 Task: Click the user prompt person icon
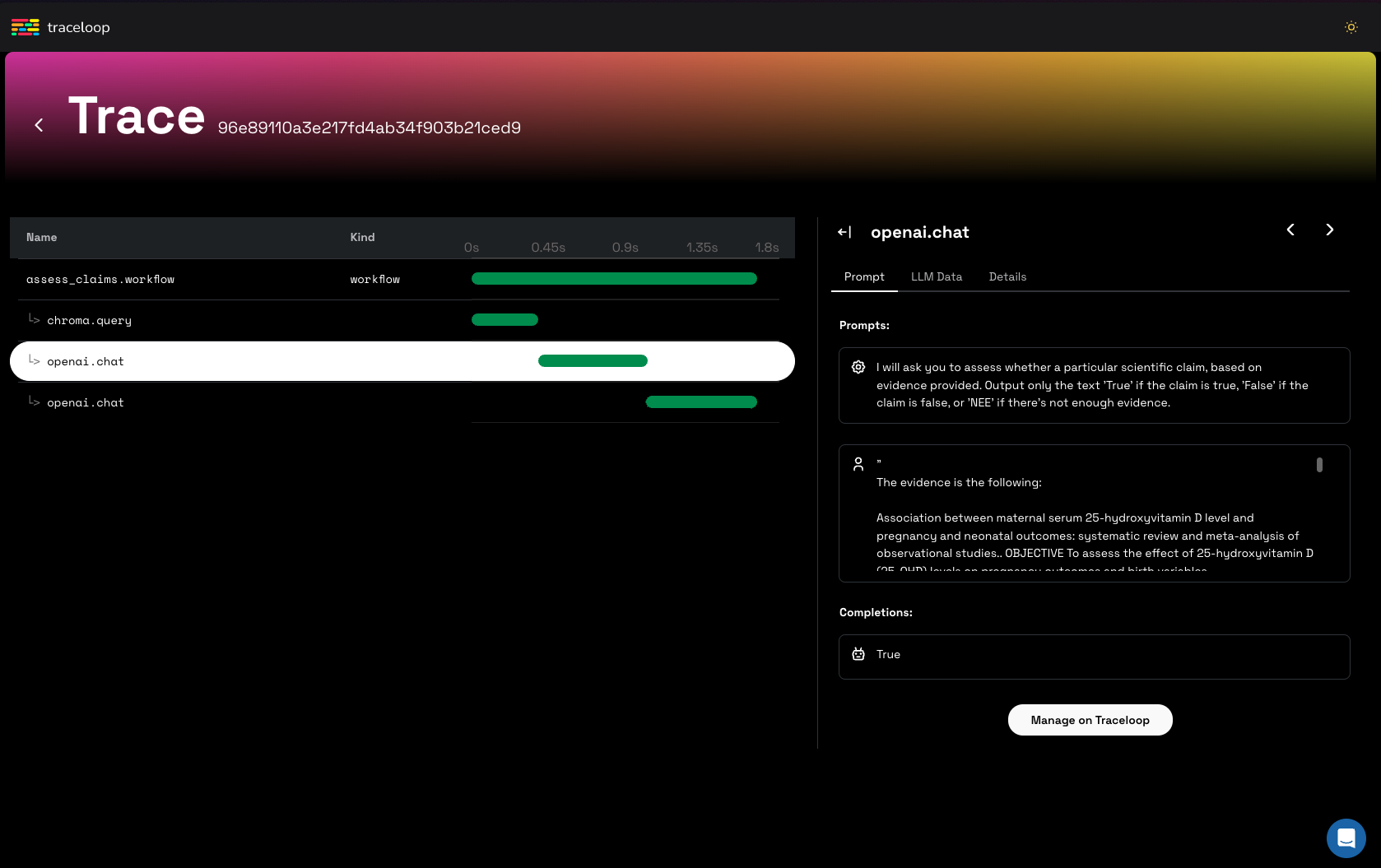click(858, 464)
